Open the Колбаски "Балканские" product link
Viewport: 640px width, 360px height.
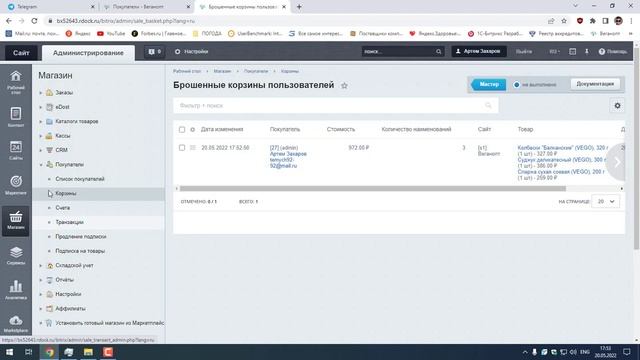point(562,148)
